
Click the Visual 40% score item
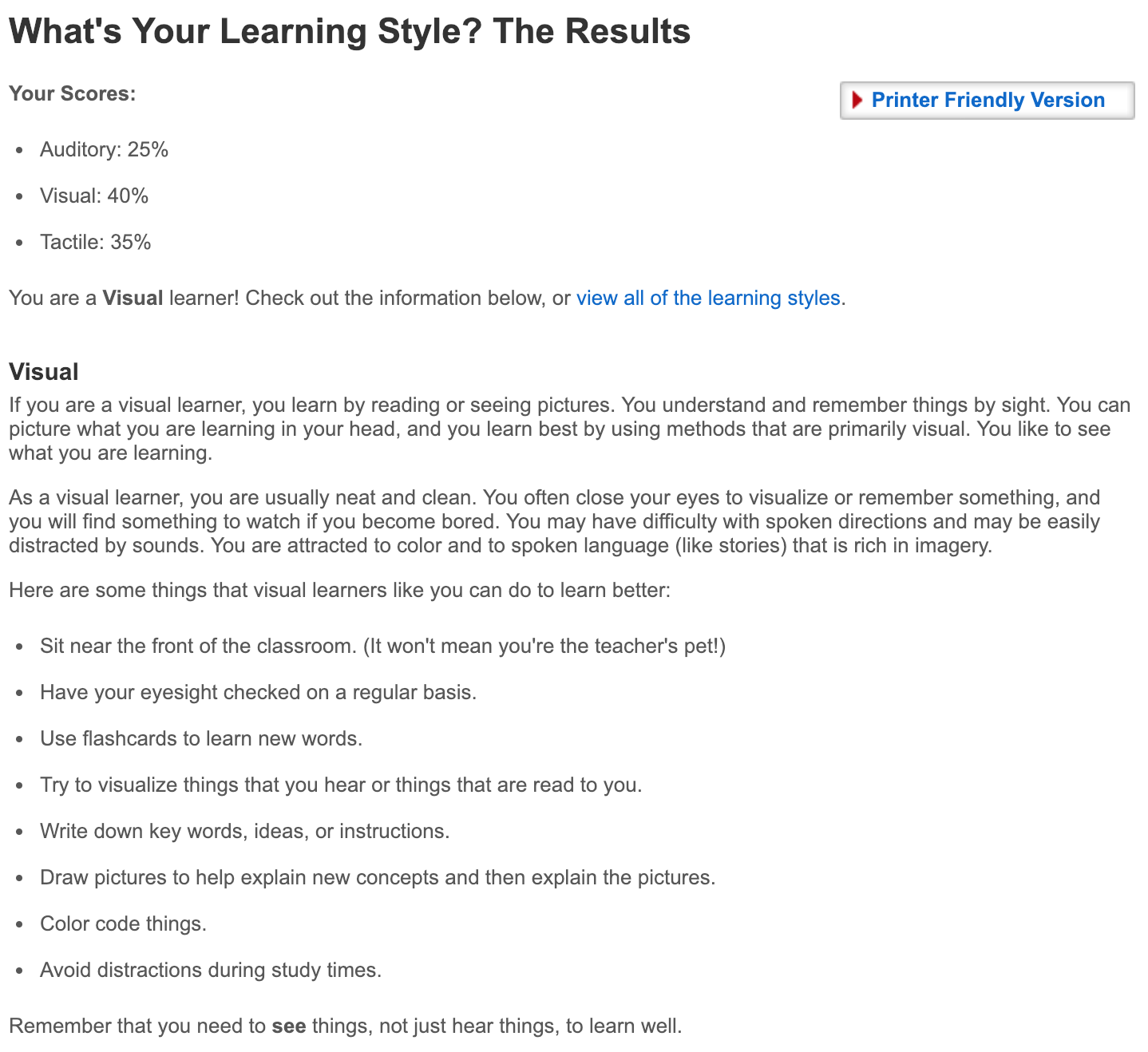(94, 196)
